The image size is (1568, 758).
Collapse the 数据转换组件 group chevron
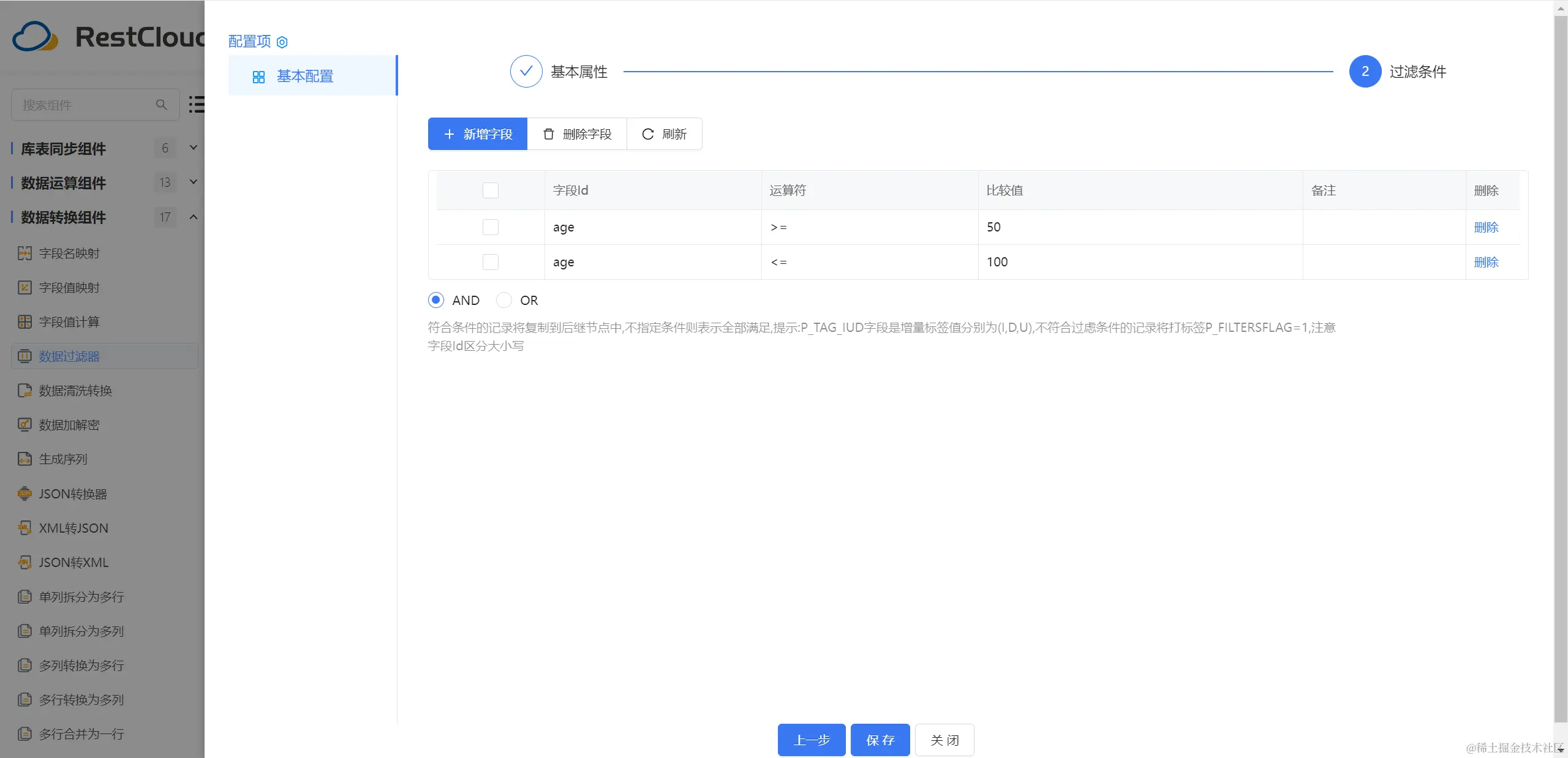(194, 217)
